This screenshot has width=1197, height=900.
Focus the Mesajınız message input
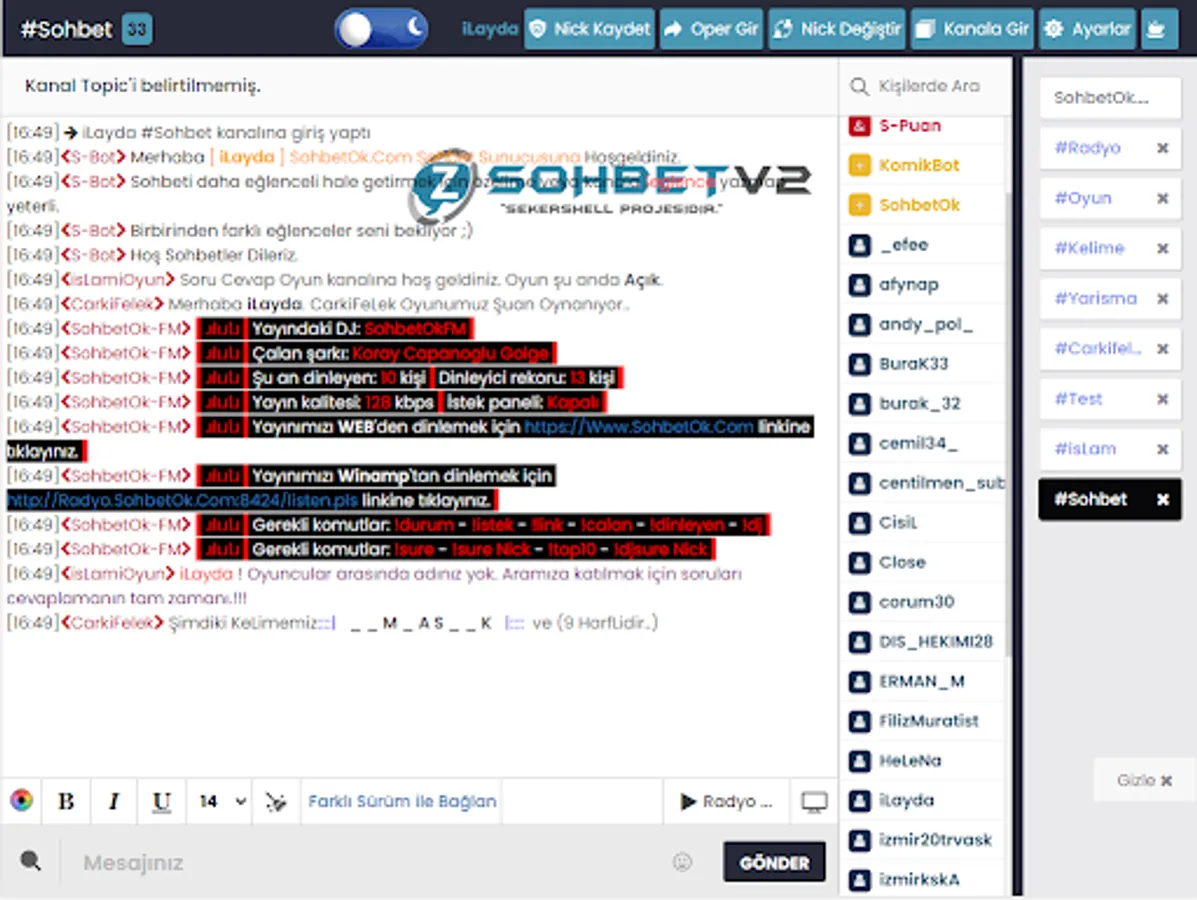point(366,863)
